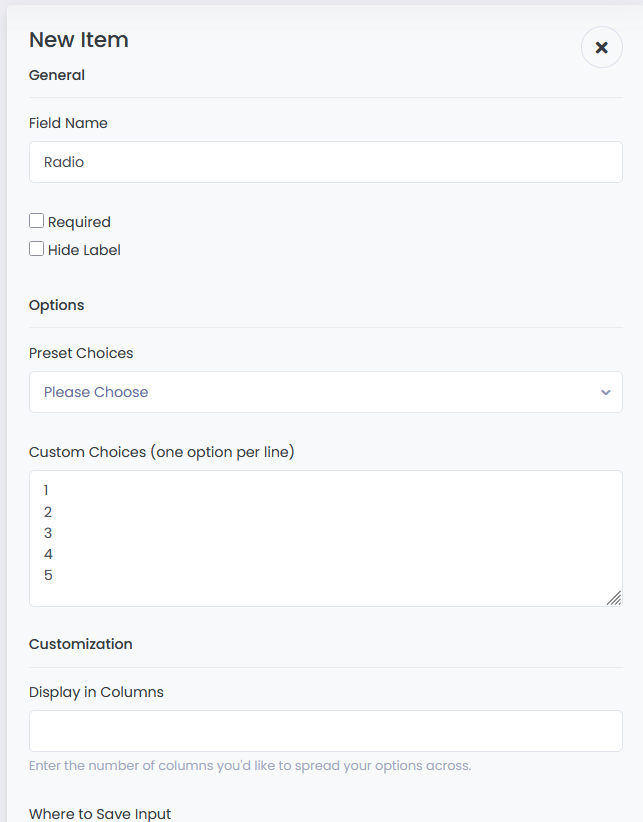The height and width of the screenshot is (822, 643).
Task: Click the Required label text
Action: (79, 222)
